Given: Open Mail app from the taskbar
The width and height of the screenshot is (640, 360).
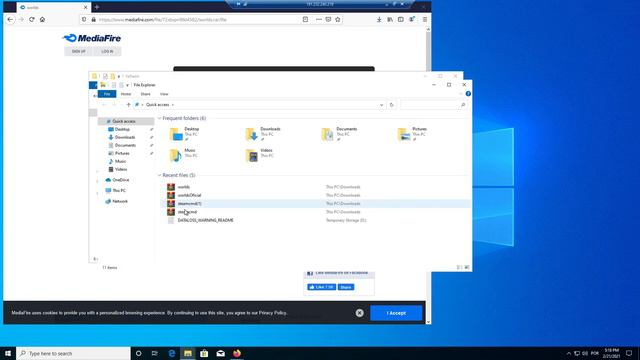Looking at the screenshot, I should 220,353.
